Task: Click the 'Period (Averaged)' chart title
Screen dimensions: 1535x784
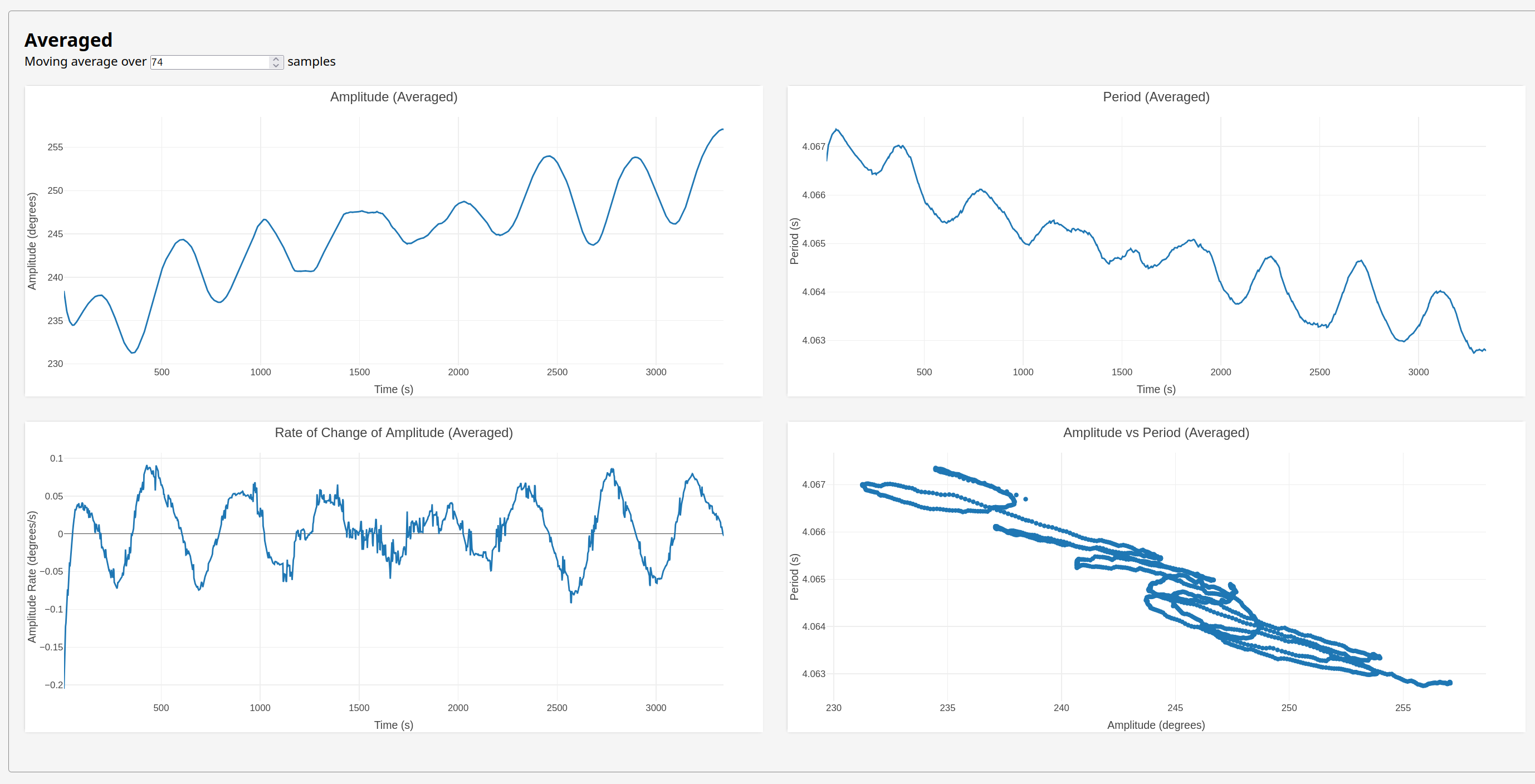Action: pos(1155,97)
